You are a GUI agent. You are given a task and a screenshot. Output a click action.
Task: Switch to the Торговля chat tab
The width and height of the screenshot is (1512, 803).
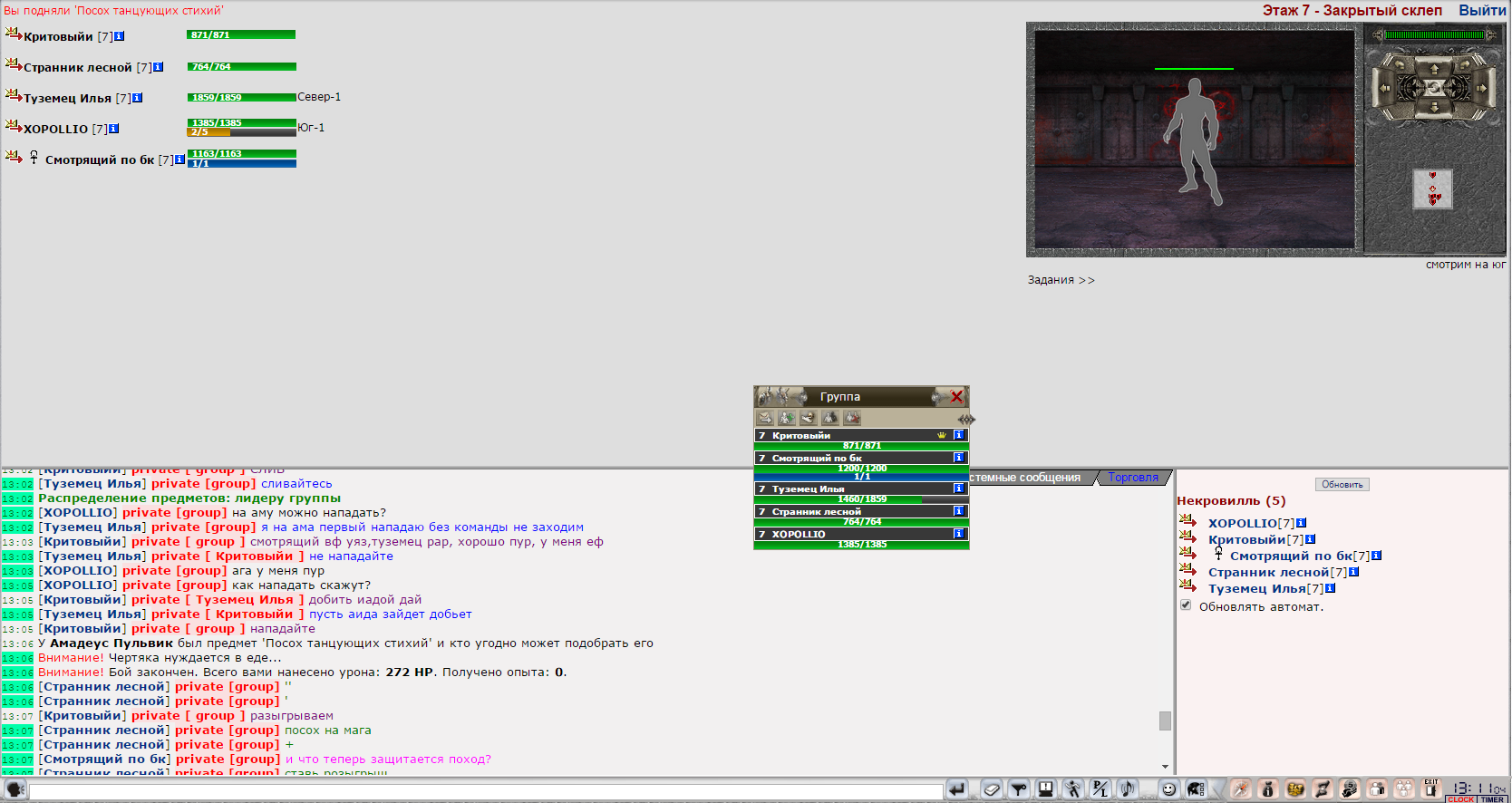pyautogui.click(x=1133, y=478)
